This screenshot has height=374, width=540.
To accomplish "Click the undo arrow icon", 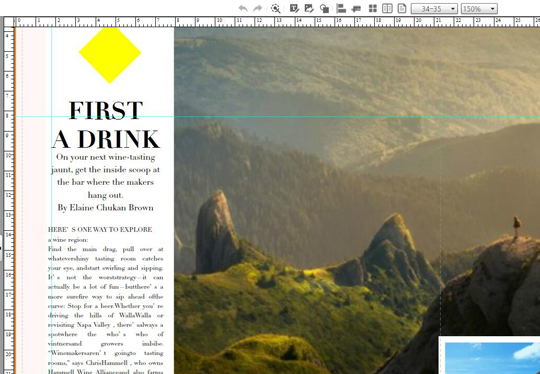I will (243, 8).
